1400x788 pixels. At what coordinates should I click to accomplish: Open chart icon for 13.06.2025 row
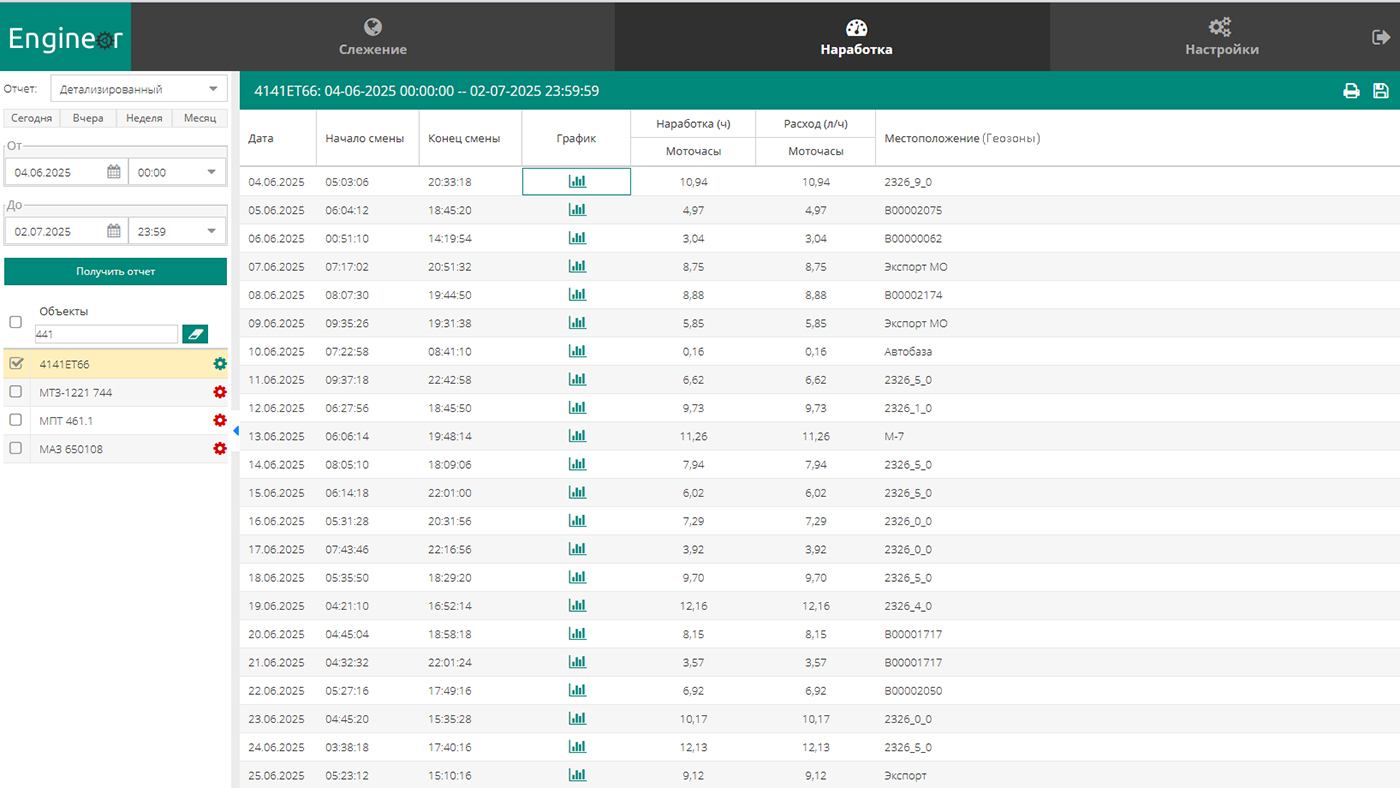click(x=577, y=436)
